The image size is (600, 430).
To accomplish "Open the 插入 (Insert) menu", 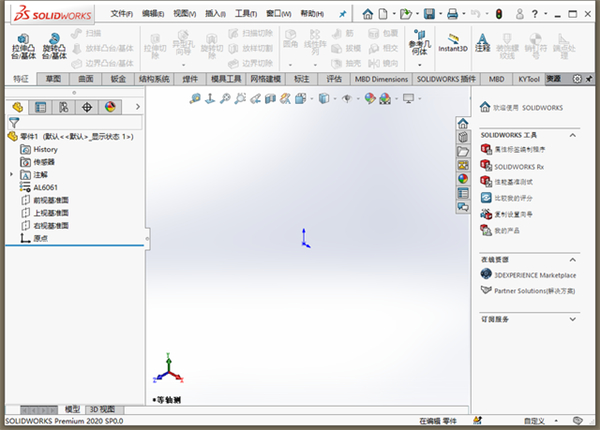I will pyautogui.click(x=214, y=14).
